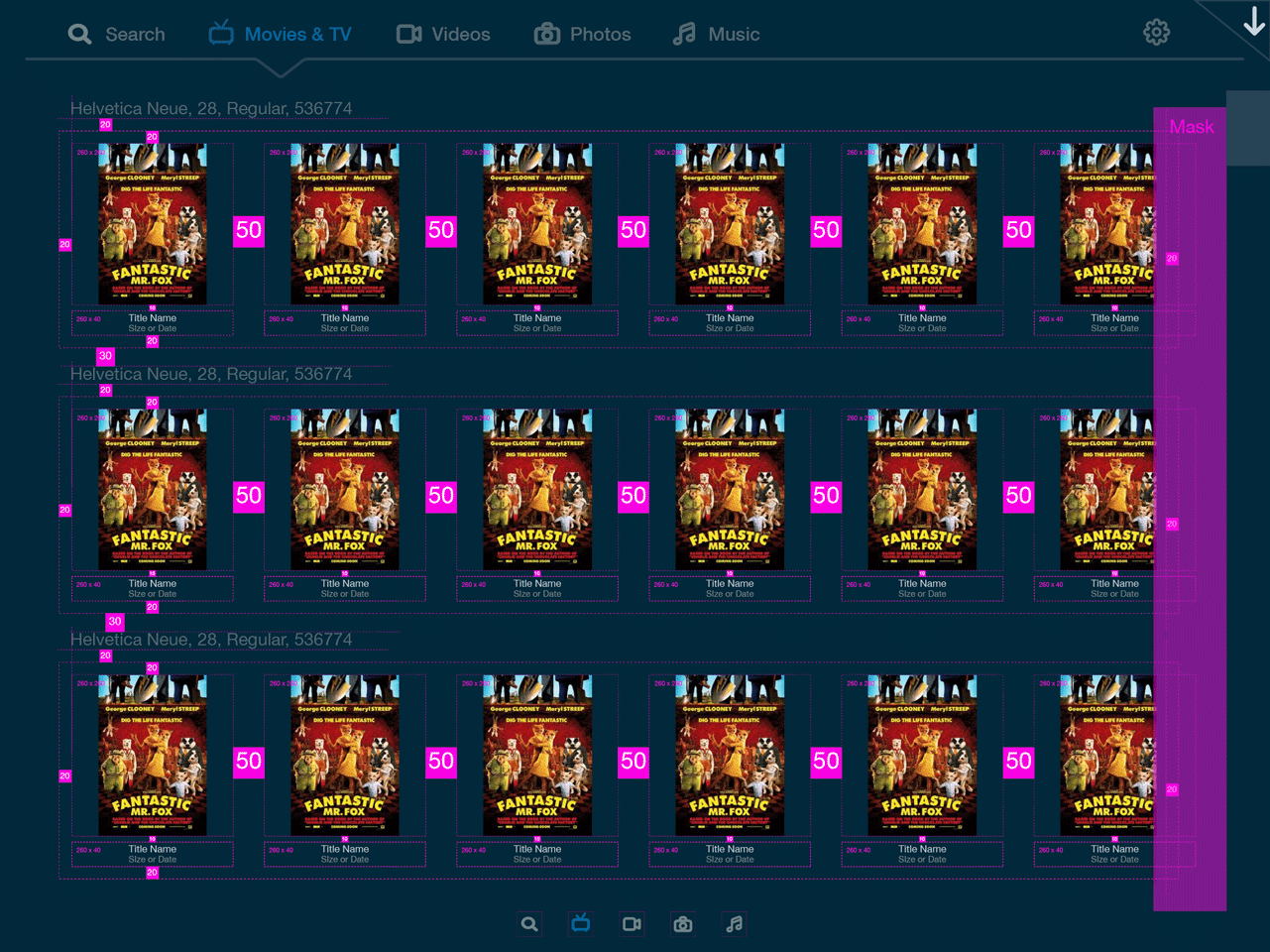Open Photos using the camera icon
Image resolution: width=1270 pixels, height=952 pixels.
click(545, 33)
